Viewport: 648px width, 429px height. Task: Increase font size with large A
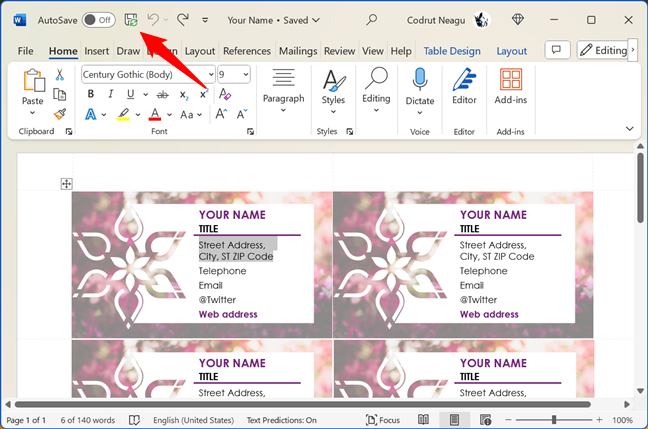(x=222, y=114)
